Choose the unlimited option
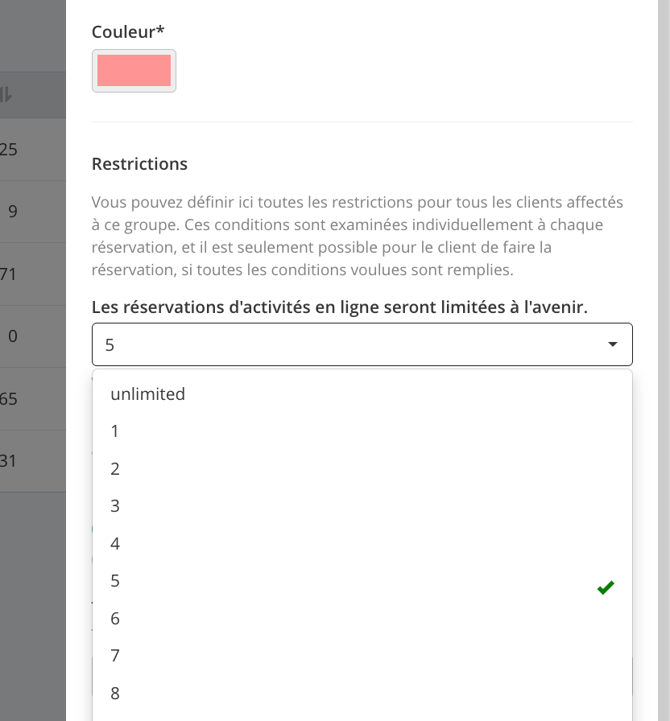 click(362, 394)
